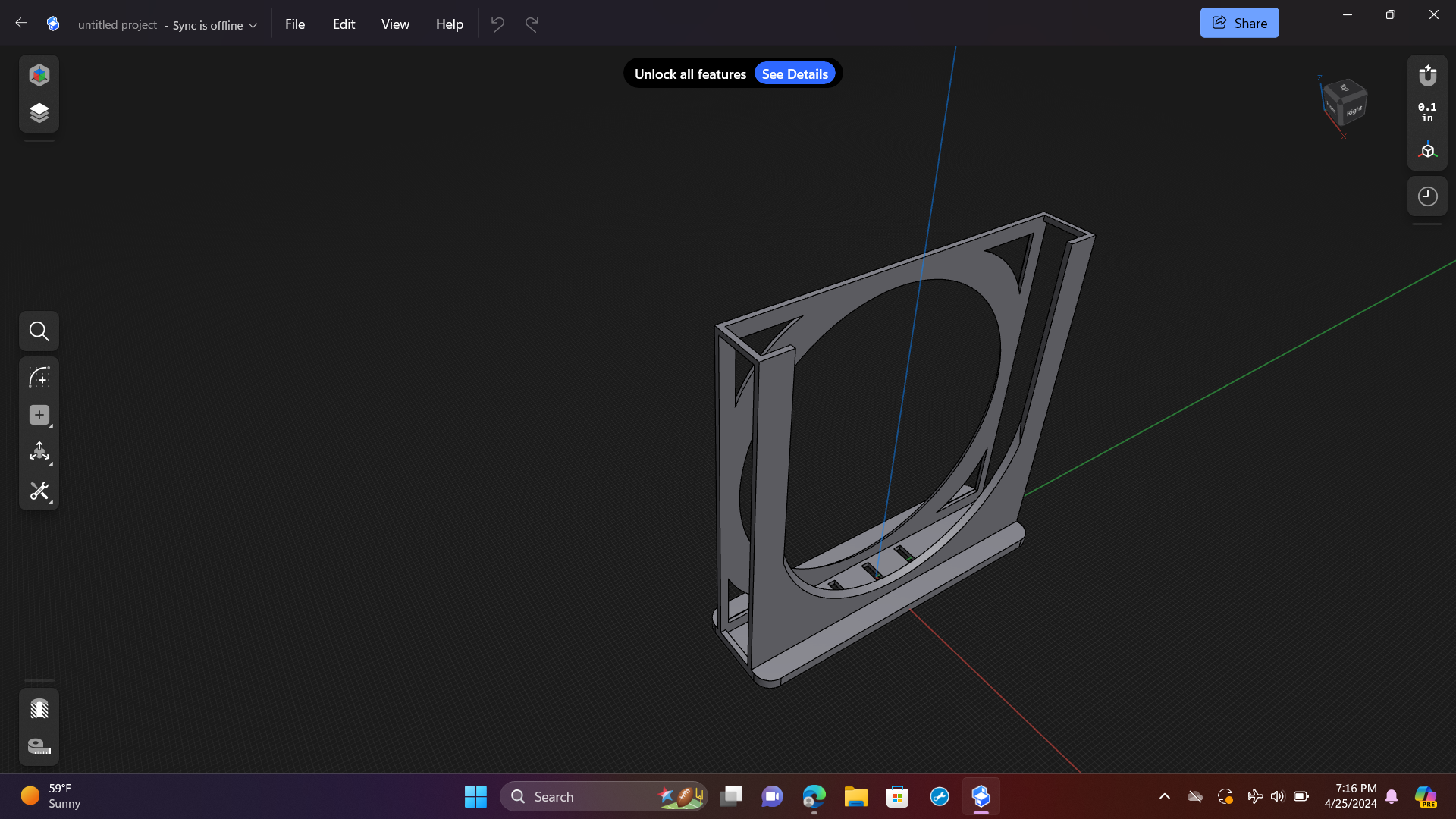The height and width of the screenshot is (819, 1456).
Task: Toggle axis grid visibility
Action: pyautogui.click(x=1427, y=149)
